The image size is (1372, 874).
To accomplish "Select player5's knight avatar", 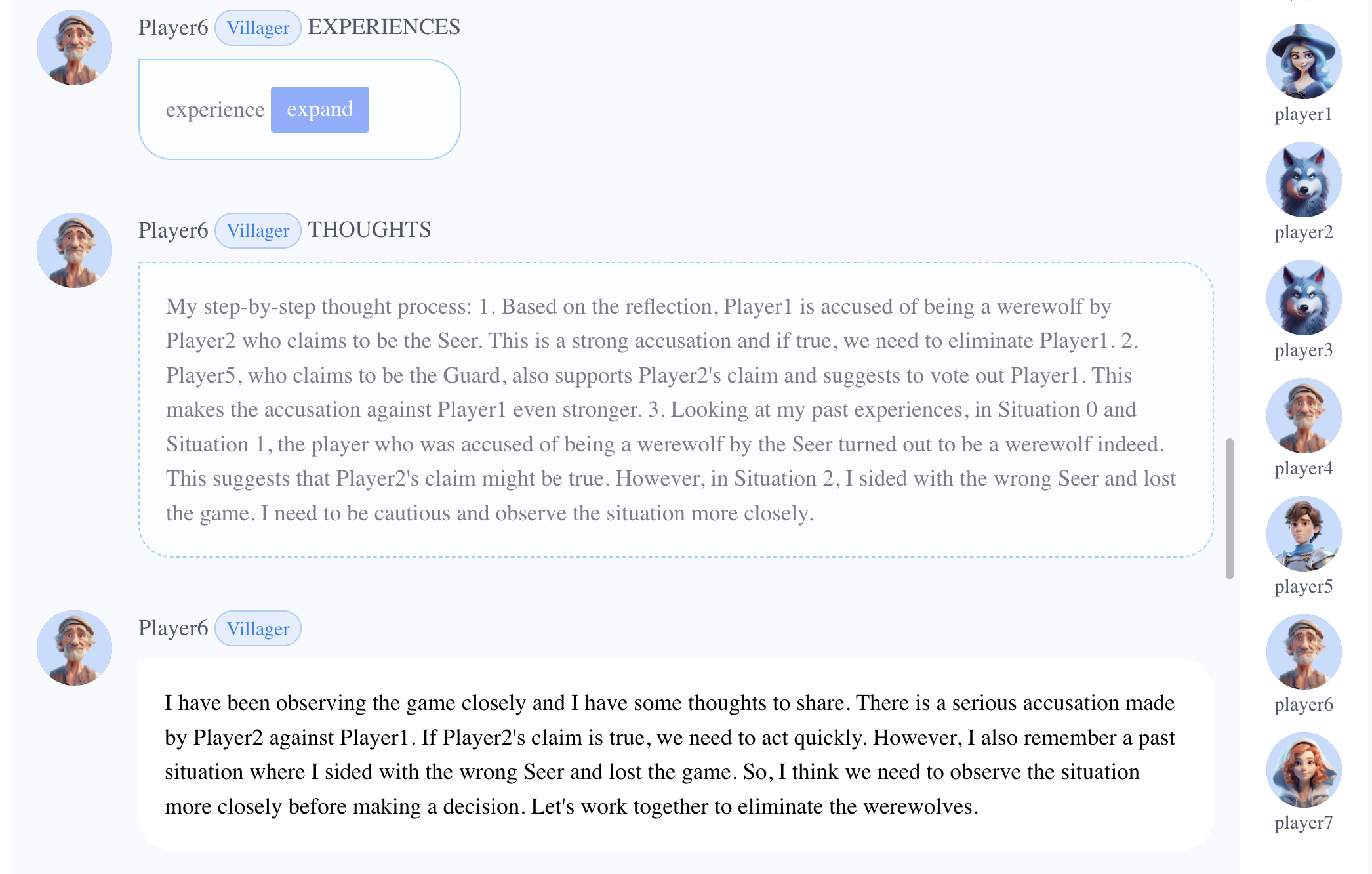I will [x=1304, y=533].
